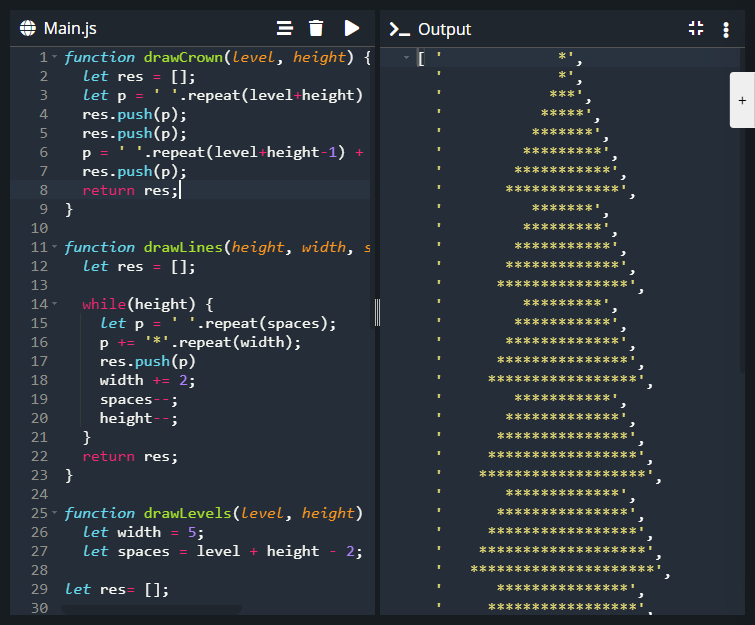Click 'while(height) {' on line 14

point(147,304)
